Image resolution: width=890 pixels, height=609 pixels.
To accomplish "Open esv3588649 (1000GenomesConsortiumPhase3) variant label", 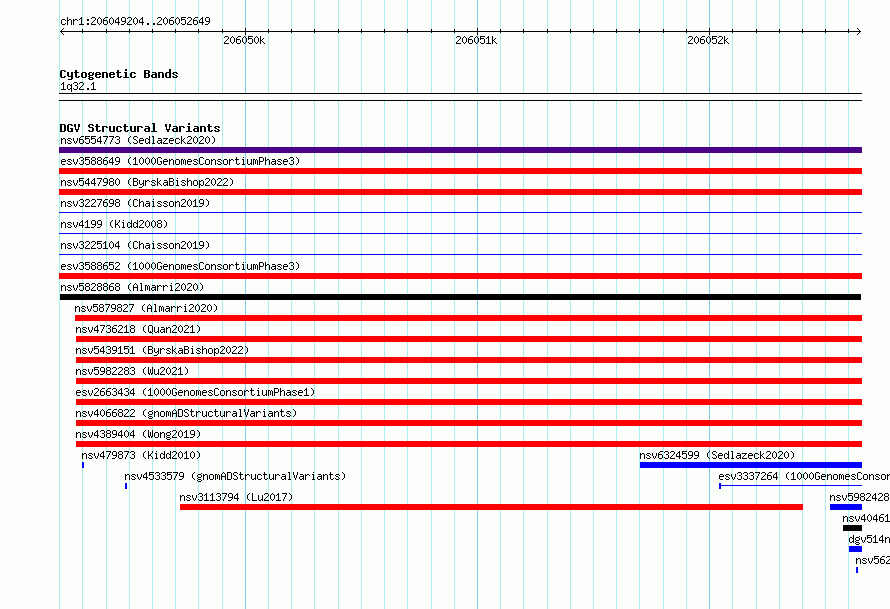I will [x=180, y=161].
